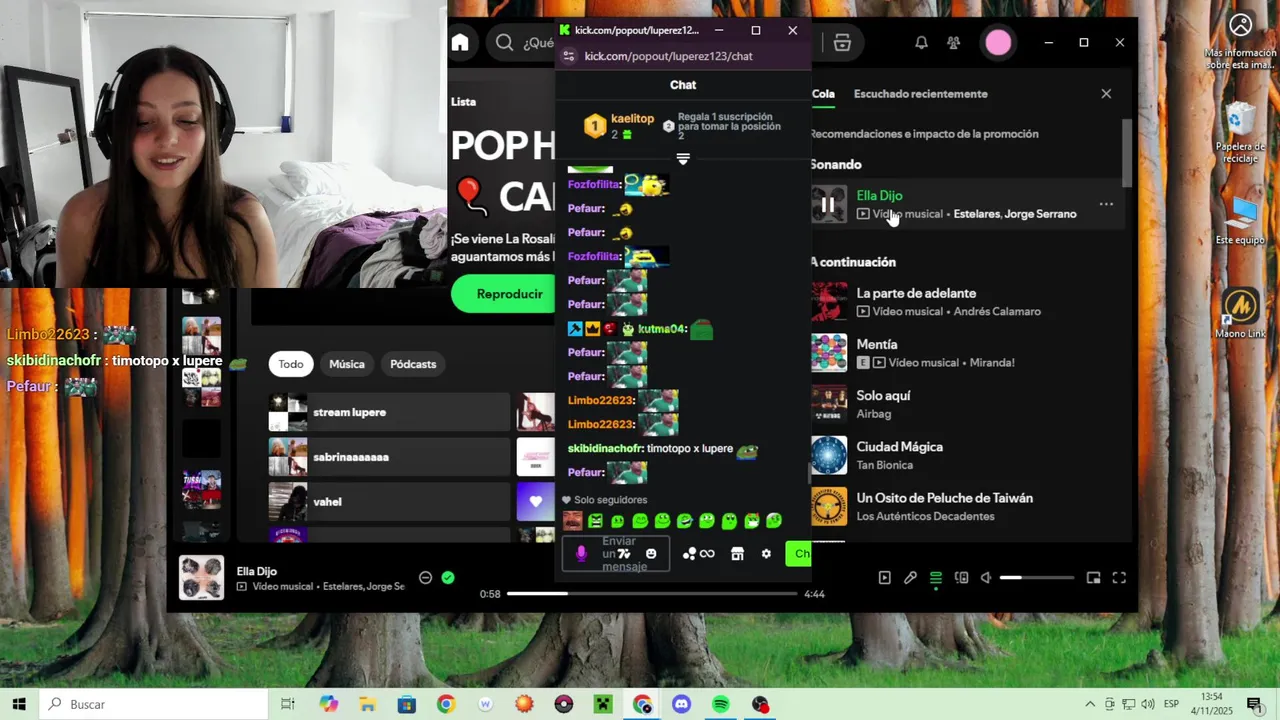Go to Spotify Home icon

pos(460,42)
